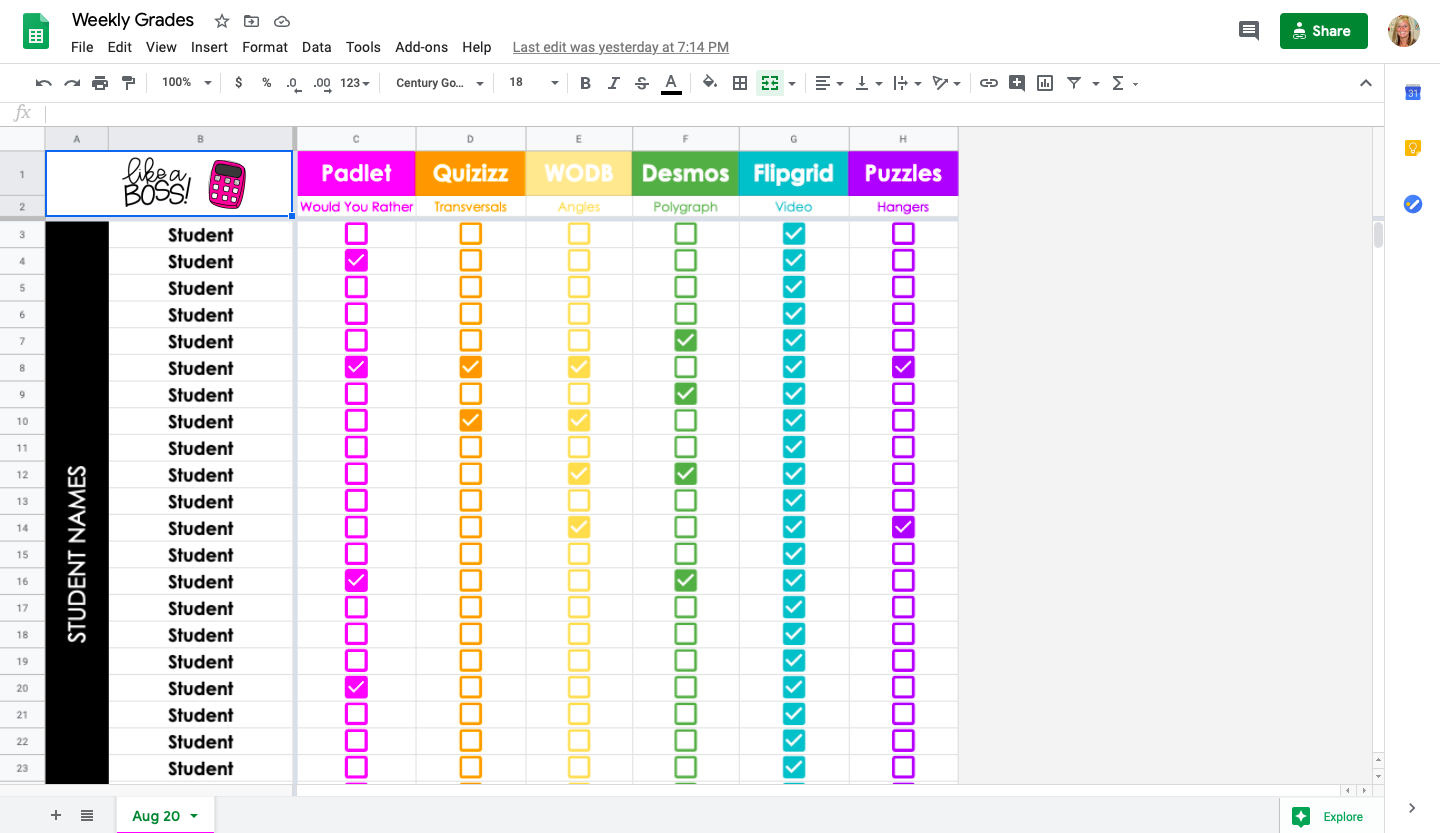This screenshot has height=833, width=1440.
Task: Create a filter on the data
Action: click(1072, 83)
